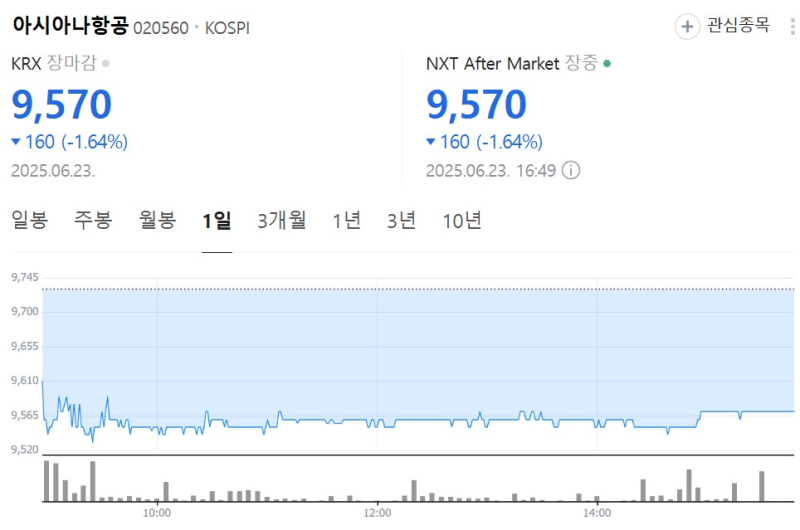
Task: Click the 9,520 y-axis label
Action: (25, 449)
